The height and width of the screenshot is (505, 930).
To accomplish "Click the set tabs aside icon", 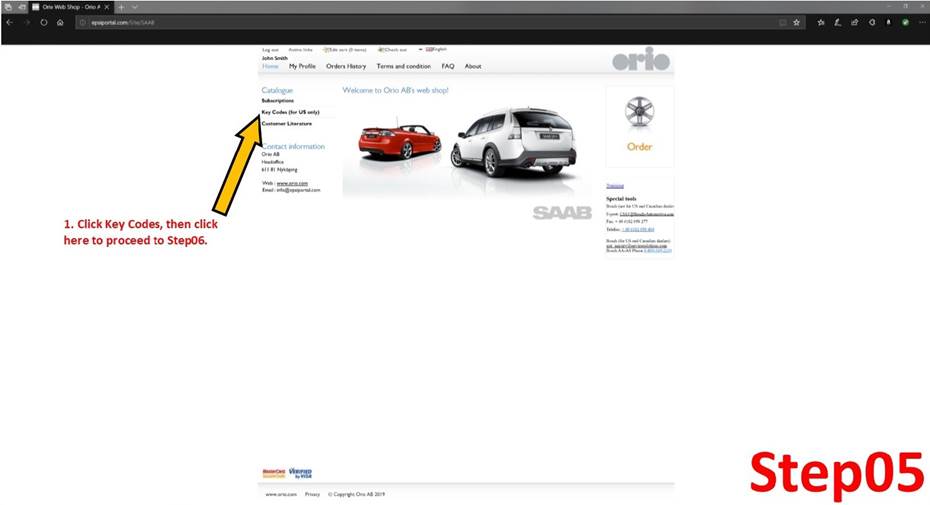I will pos(22,7).
